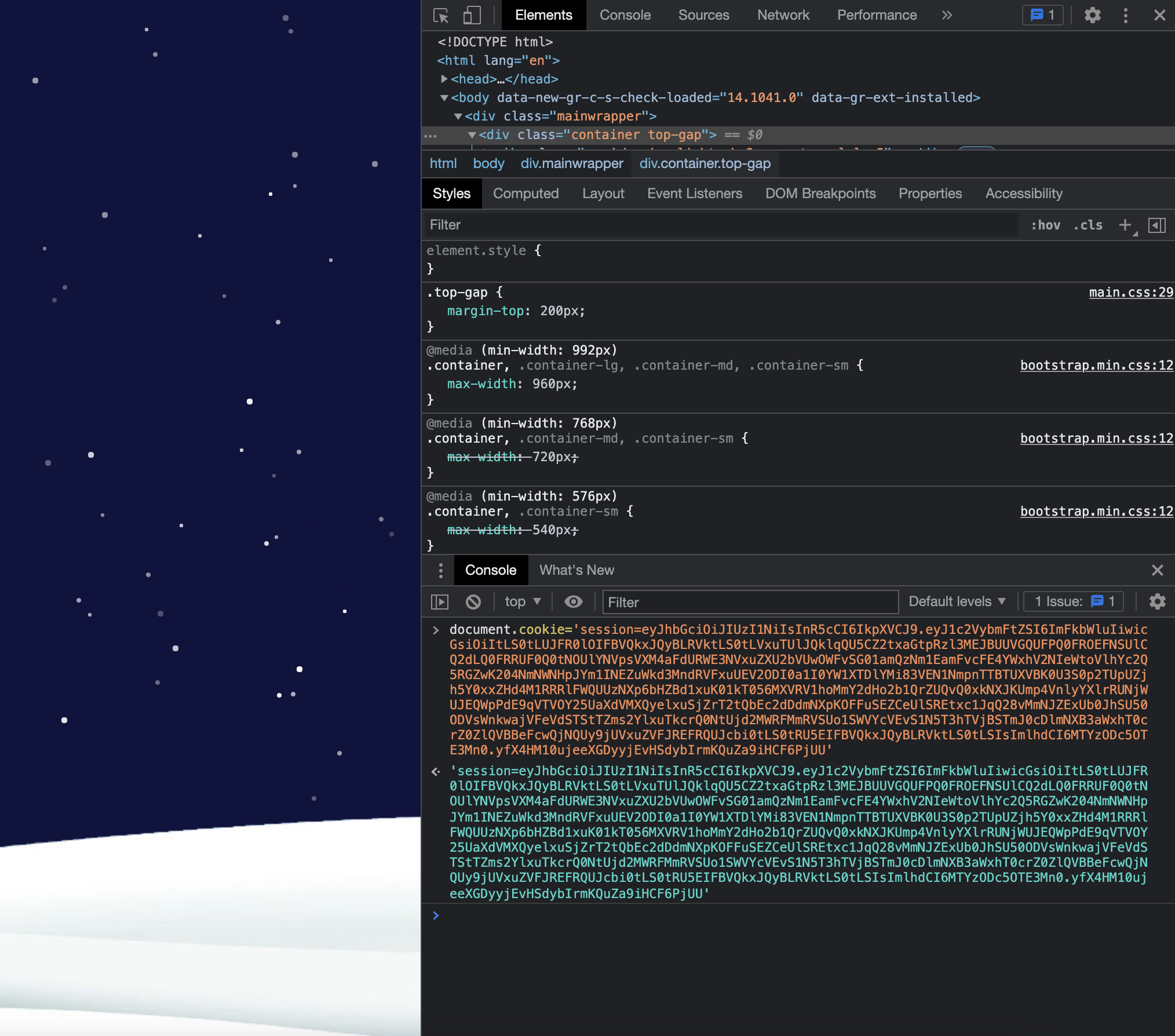Toggle the .cls element classes pane

1088,225
